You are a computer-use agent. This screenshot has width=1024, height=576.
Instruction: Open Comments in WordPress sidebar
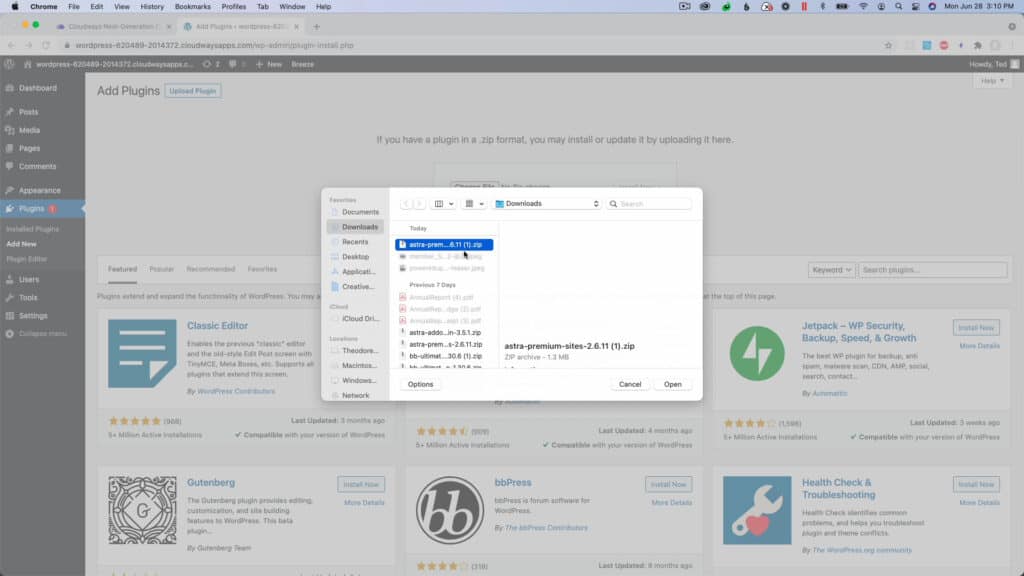(x=37, y=167)
